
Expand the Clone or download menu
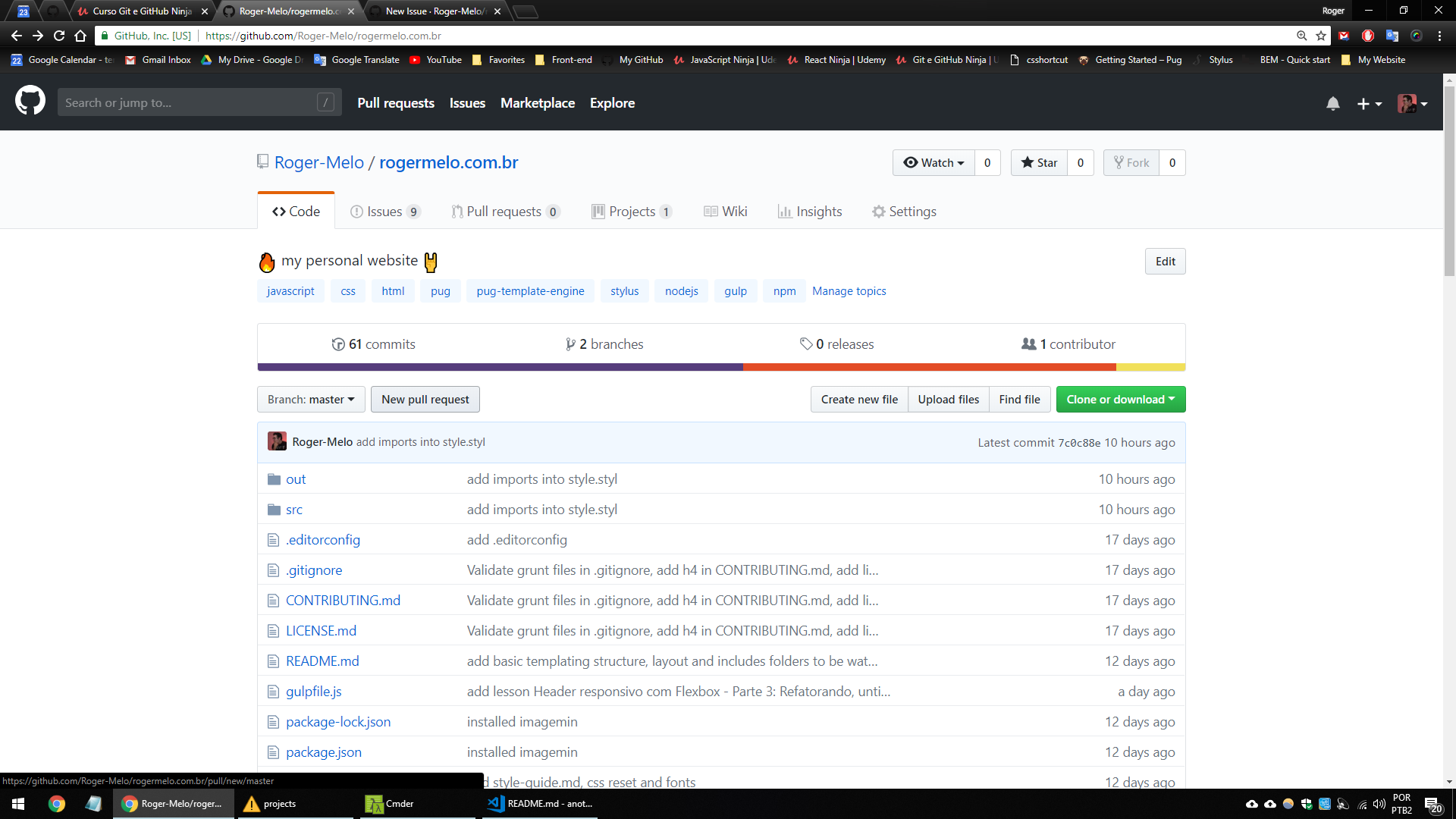point(1120,399)
